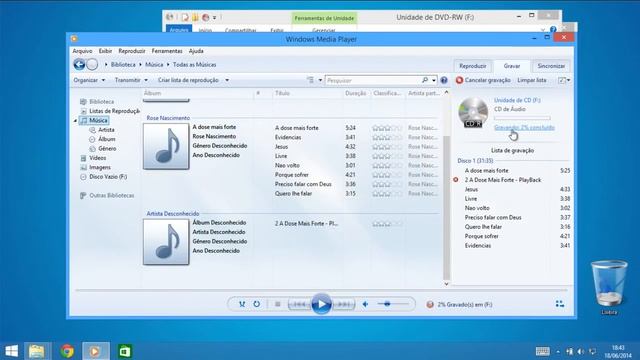Screen dimensions: 640x360
Task: Mute the player volume
Action: tap(365, 304)
